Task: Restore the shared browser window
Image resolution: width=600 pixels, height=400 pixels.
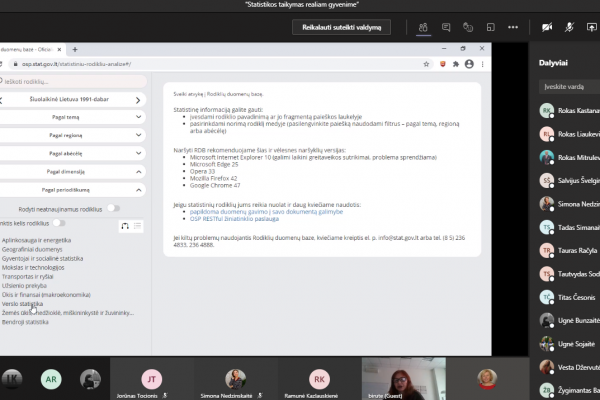Action: coord(463,49)
